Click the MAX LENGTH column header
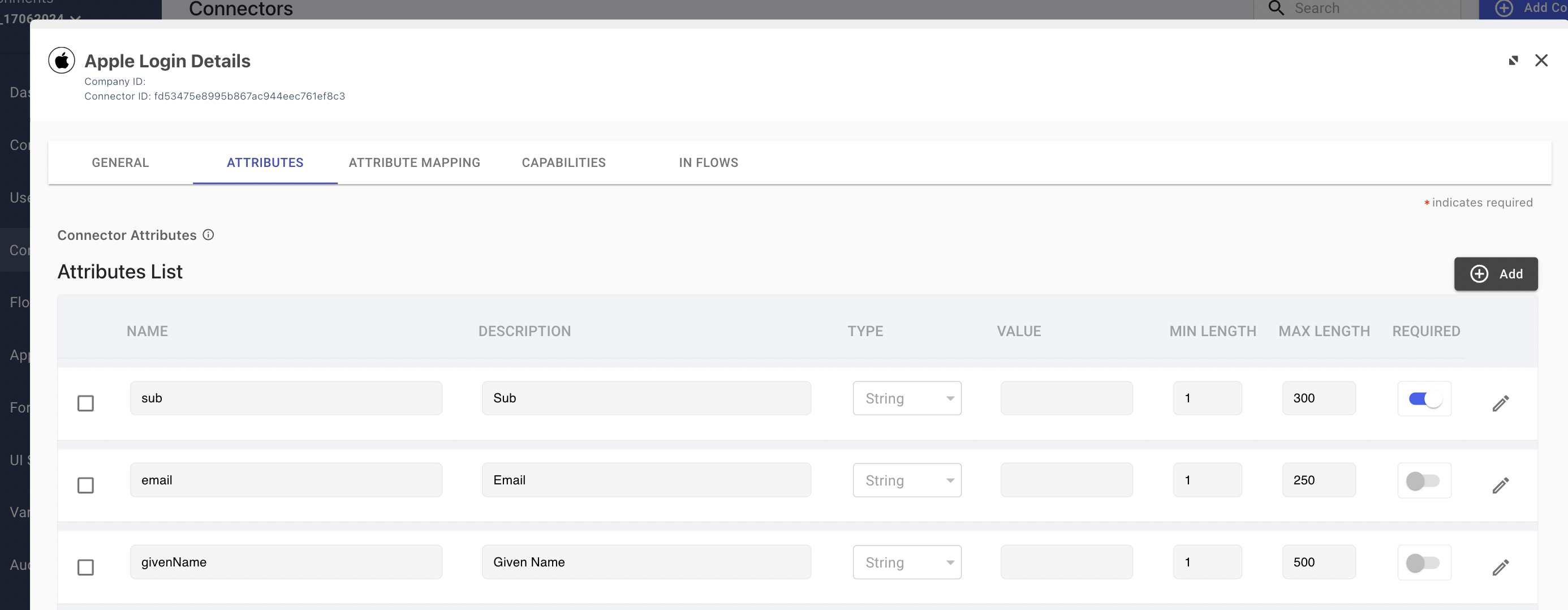Image resolution: width=1568 pixels, height=610 pixels. click(x=1324, y=331)
